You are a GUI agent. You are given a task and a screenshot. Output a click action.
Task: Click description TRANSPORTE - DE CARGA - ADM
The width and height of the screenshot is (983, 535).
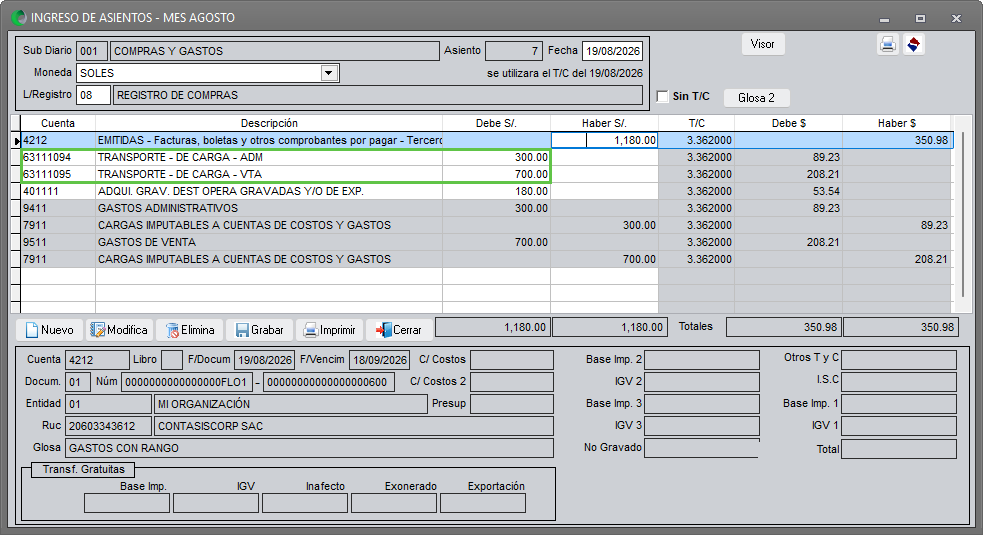[x=180, y=157]
